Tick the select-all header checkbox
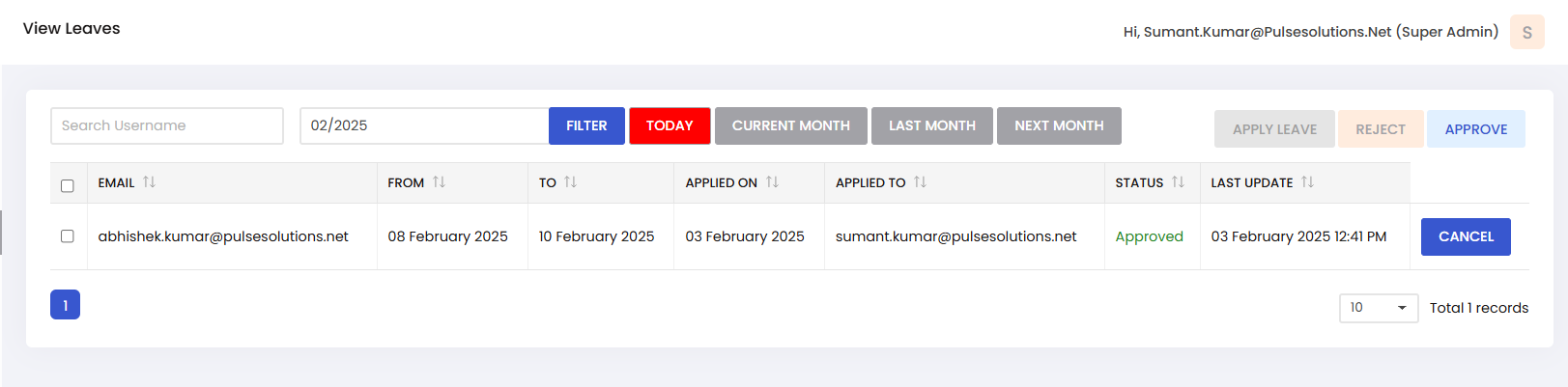Image resolution: width=1568 pixels, height=387 pixels. tap(68, 185)
